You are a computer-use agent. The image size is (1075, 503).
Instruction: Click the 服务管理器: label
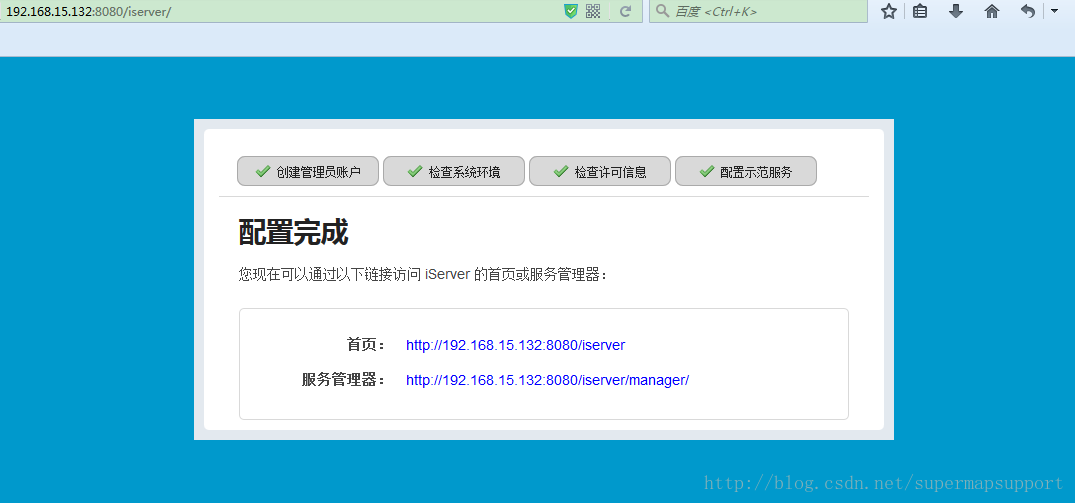(344, 380)
